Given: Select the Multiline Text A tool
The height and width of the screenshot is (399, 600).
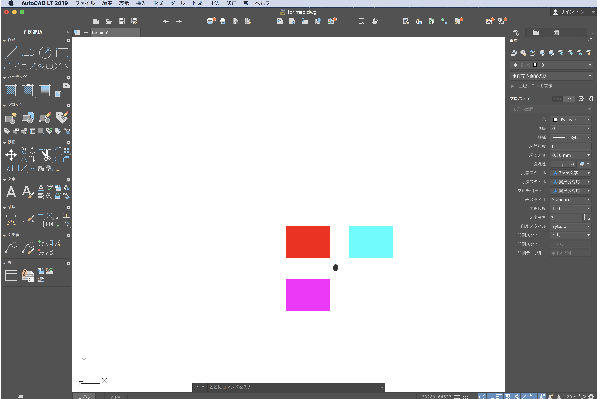Looking at the screenshot, I should click(x=11, y=191).
